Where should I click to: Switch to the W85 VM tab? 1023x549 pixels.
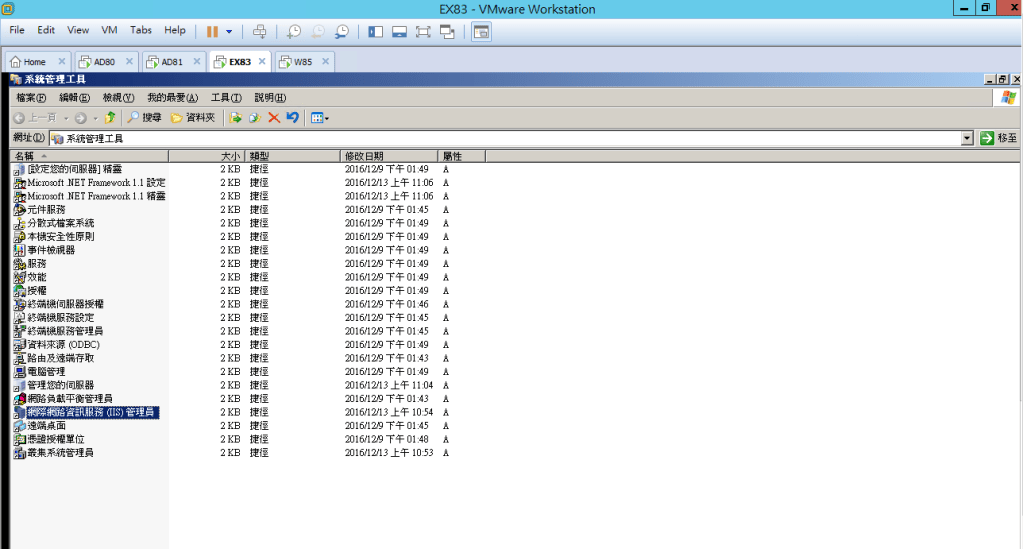pyautogui.click(x=302, y=61)
